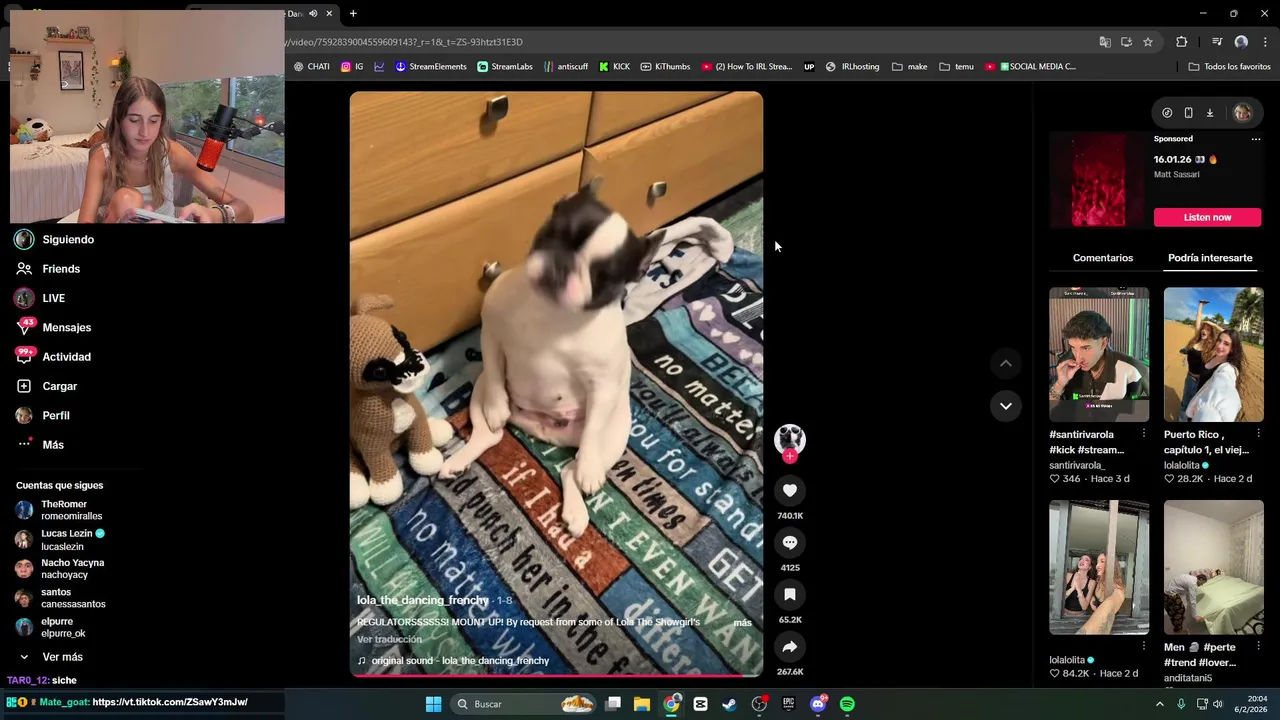Expand video description with más

(x=742, y=622)
